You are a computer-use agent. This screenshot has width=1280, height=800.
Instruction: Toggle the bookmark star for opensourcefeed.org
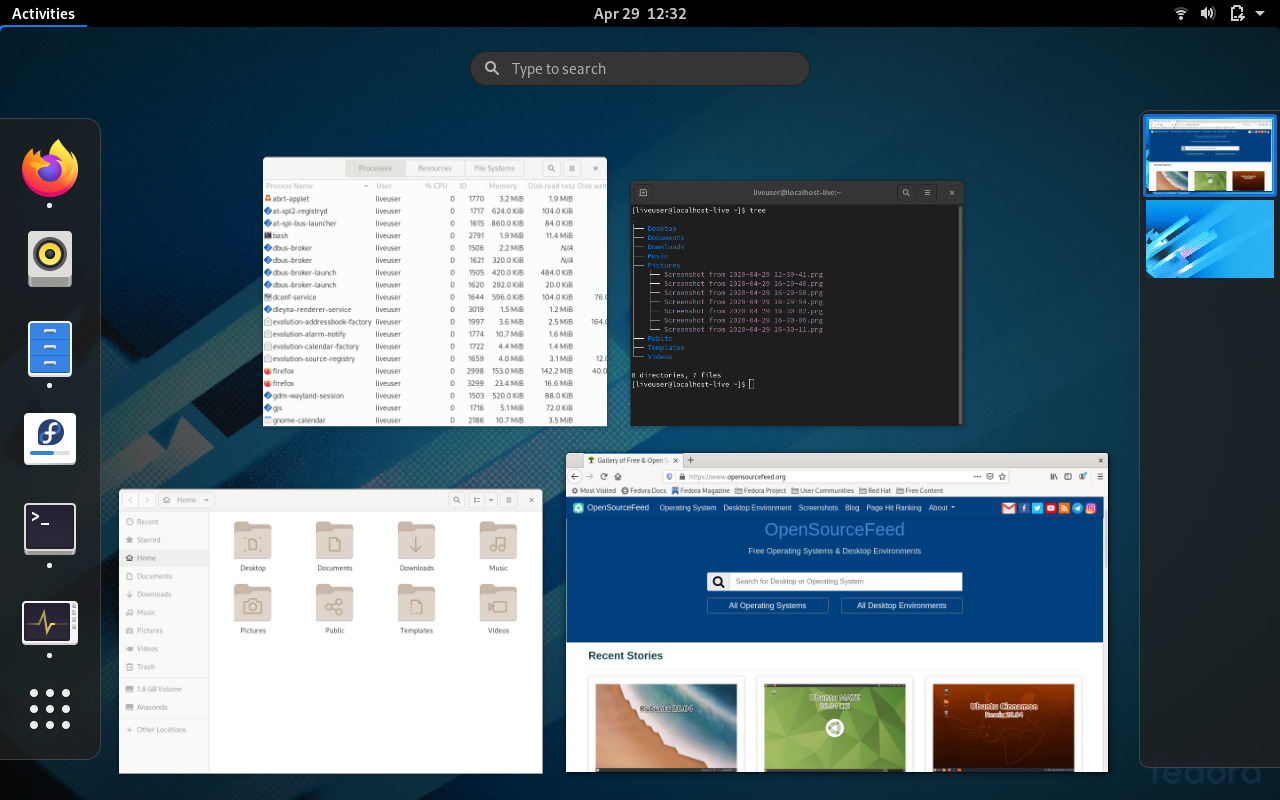[1002, 476]
